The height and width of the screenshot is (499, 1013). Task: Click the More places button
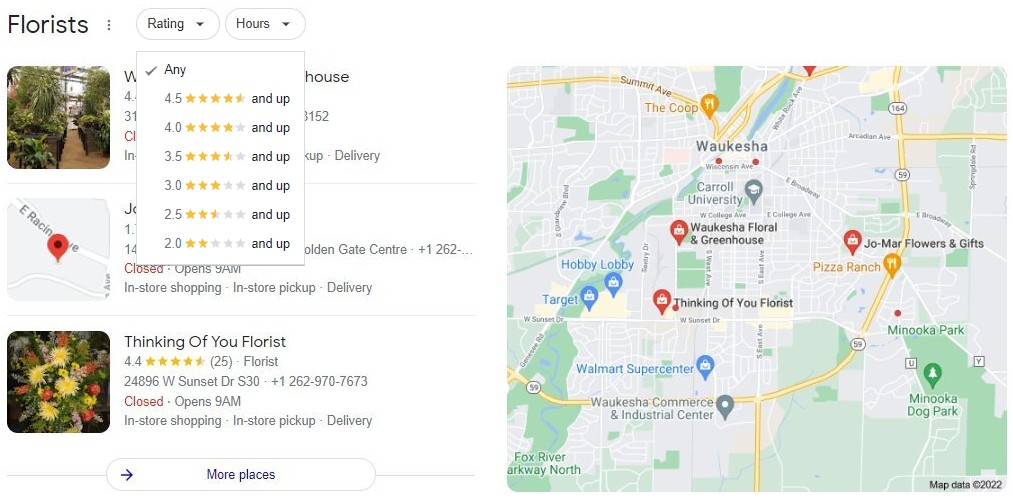click(x=240, y=474)
